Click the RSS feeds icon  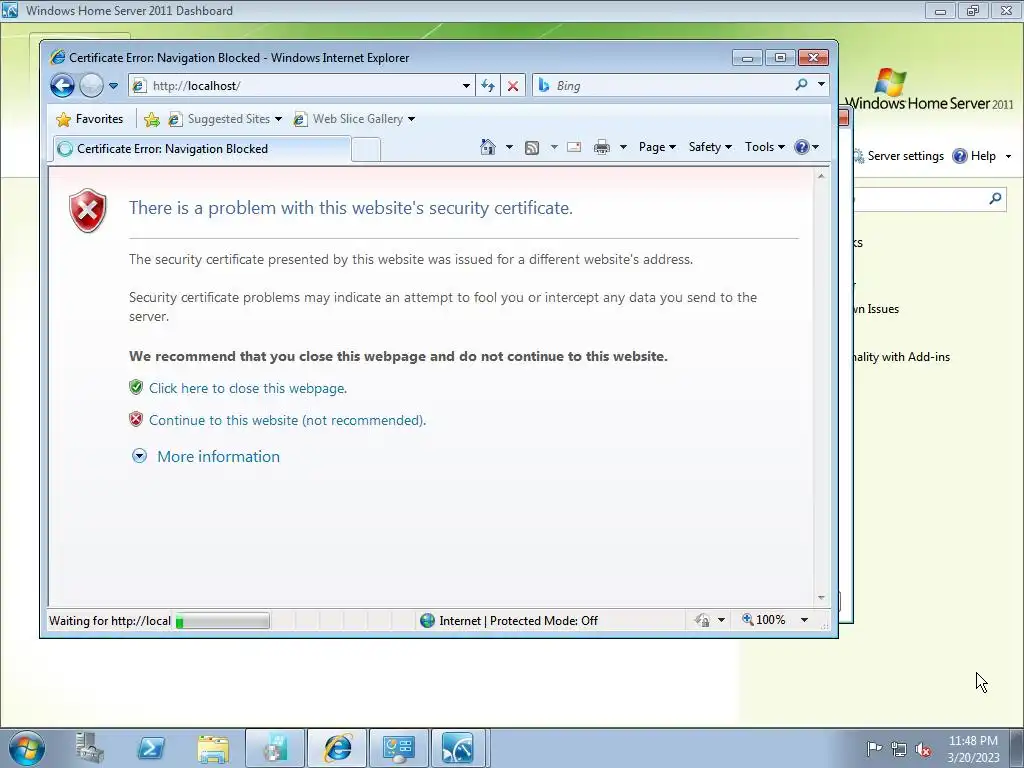click(532, 148)
